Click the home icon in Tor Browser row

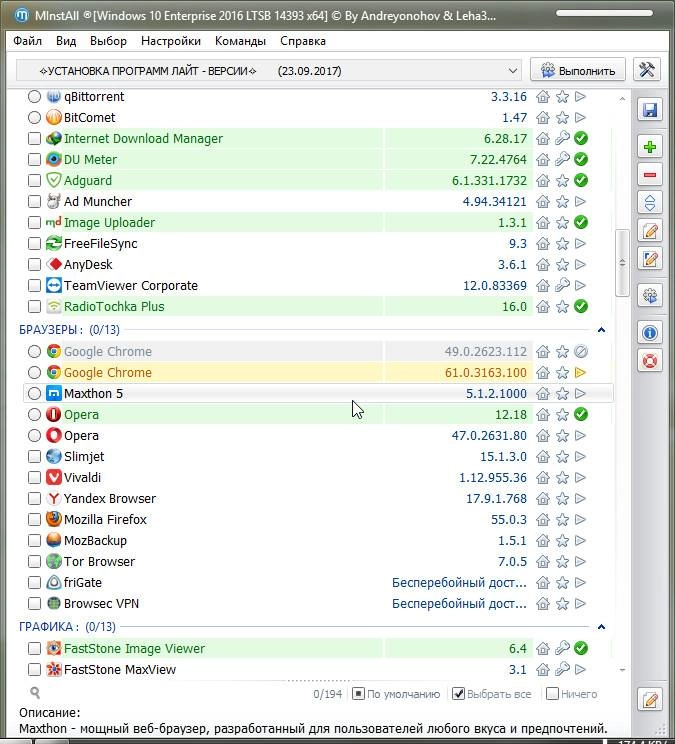pyautogui.click(x=543, y=562)
